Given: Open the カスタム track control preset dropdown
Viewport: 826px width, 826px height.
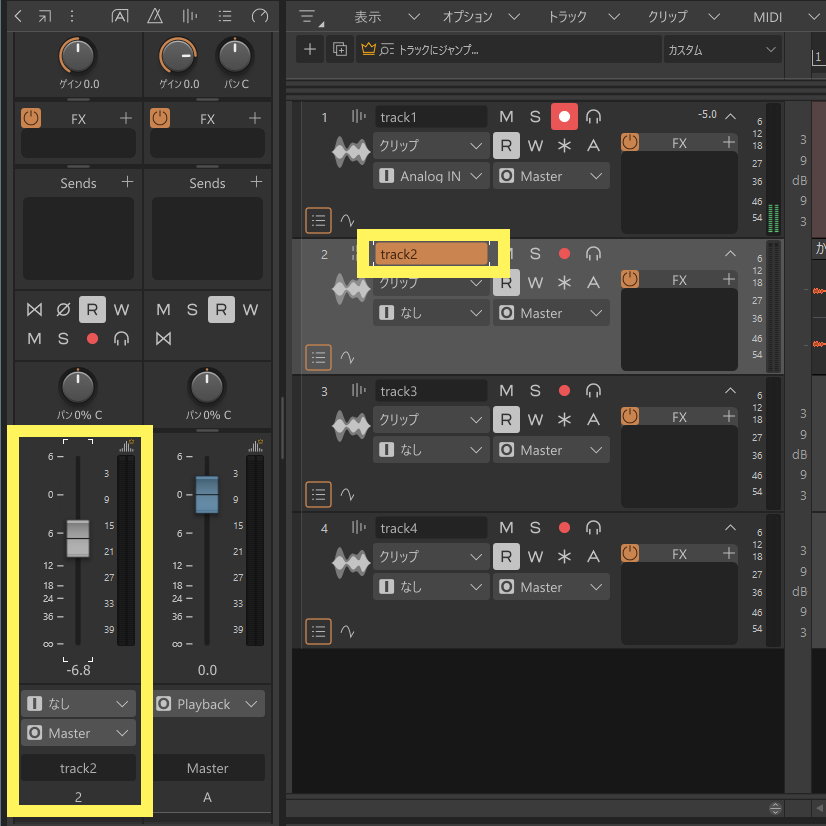Looking at the screenshot, I should tap(722, 50).
